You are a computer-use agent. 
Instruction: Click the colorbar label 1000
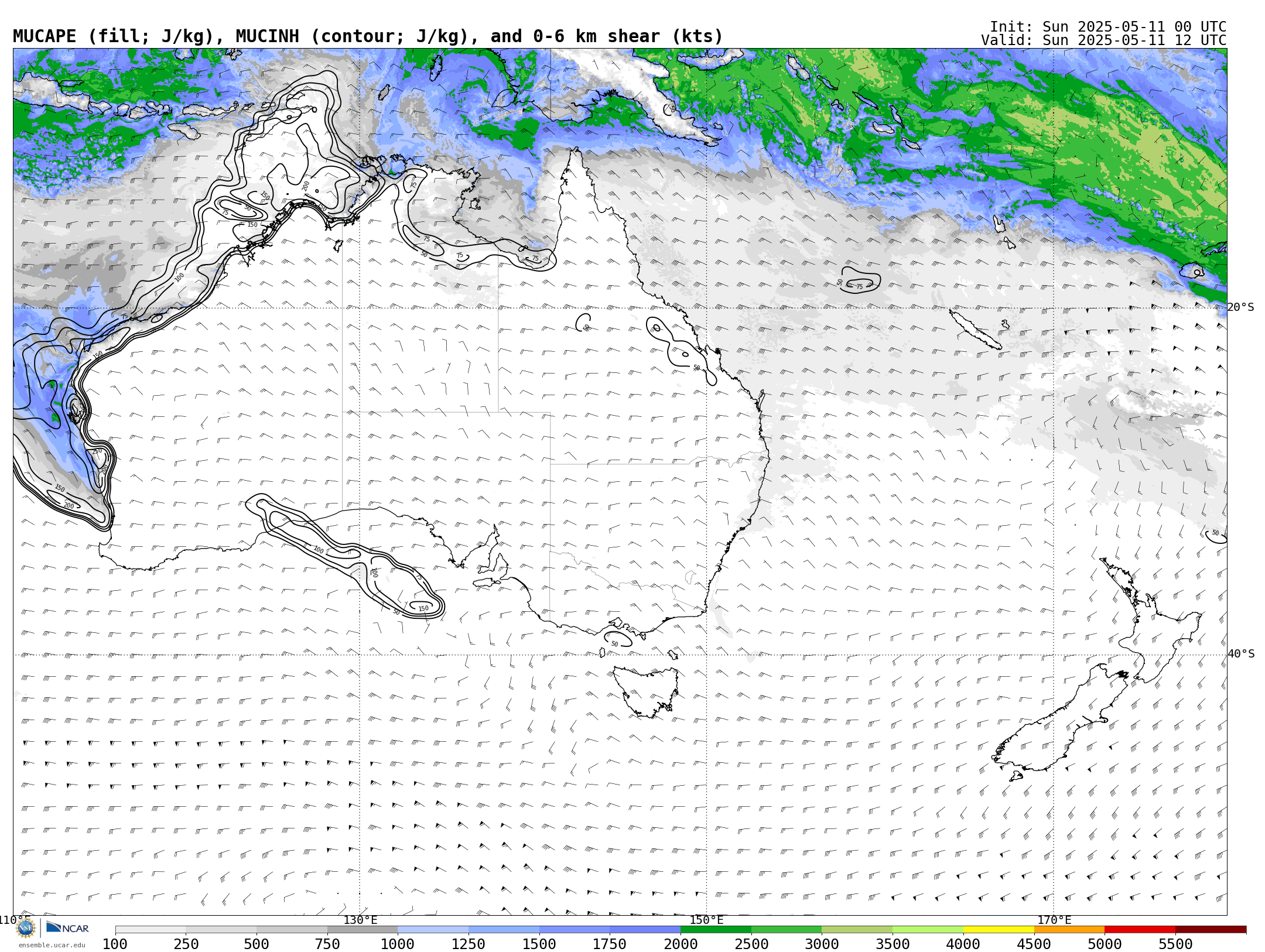tap(398, 944)
